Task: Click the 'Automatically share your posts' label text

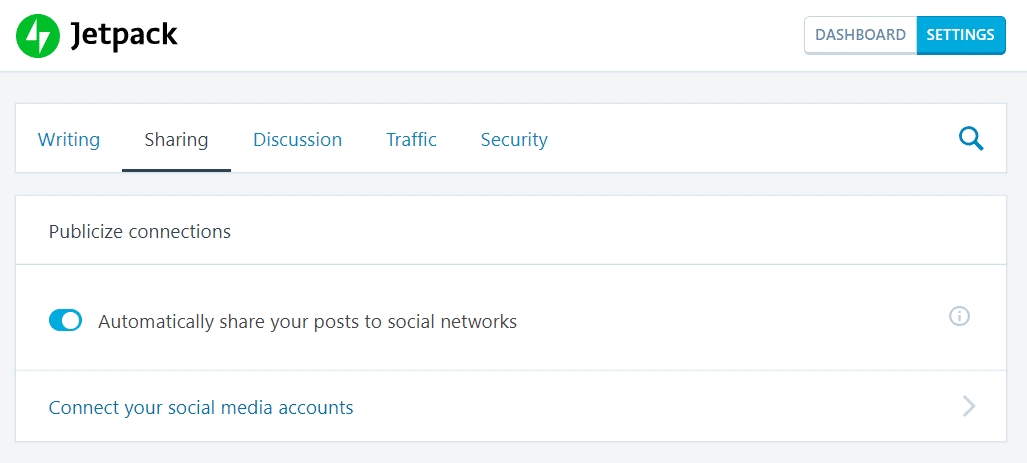Action: [307, 322]
